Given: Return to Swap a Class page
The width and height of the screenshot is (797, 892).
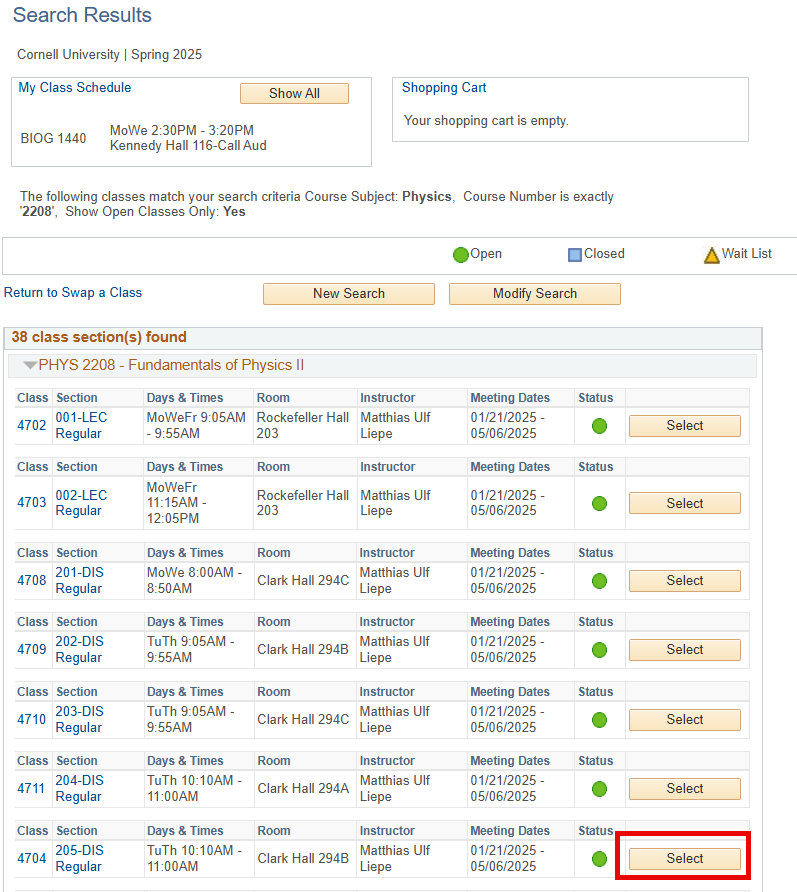Looking at the screenshot, I should tap(73, 293).
